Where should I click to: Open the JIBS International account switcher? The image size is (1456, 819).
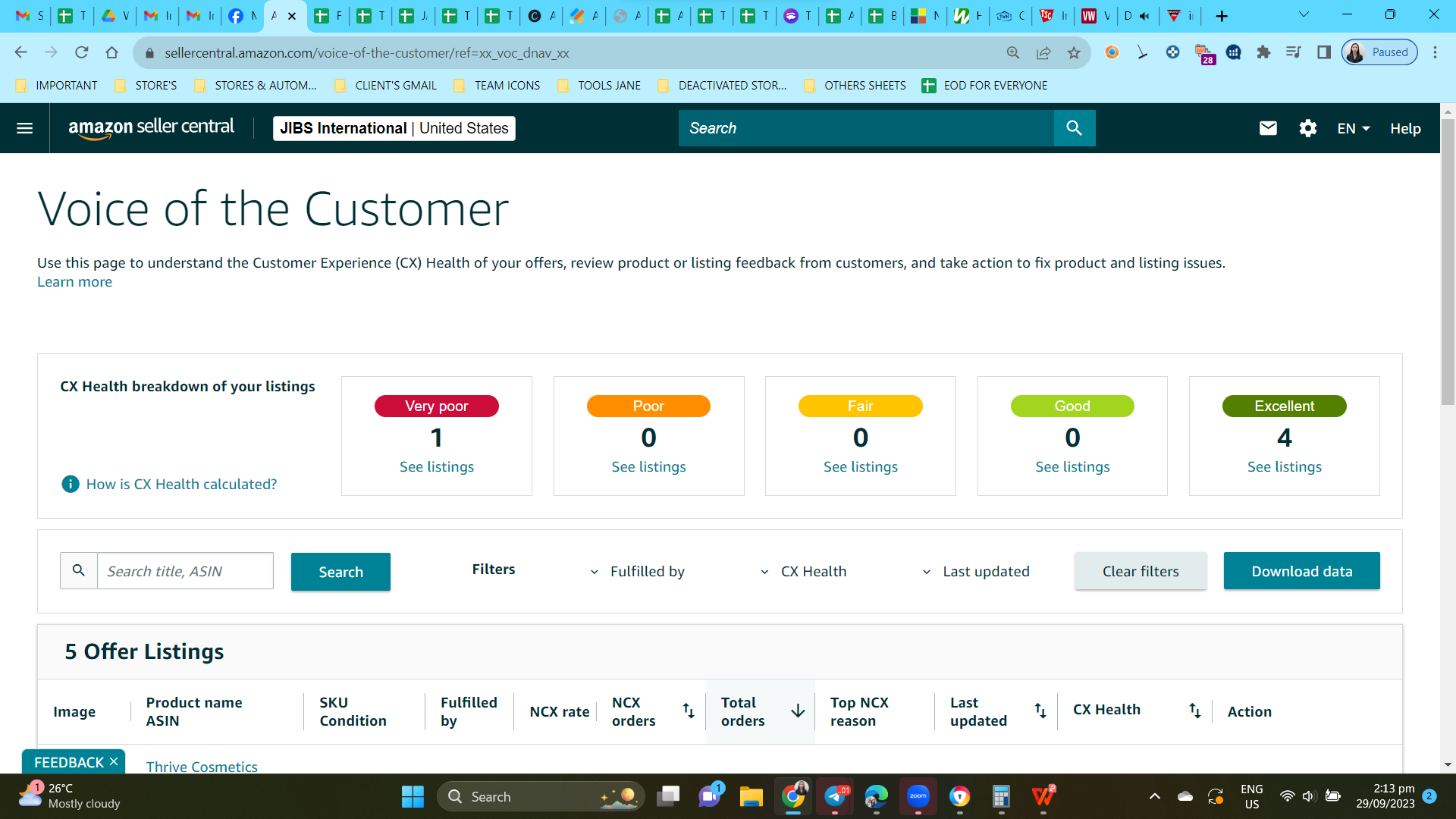[394, 128]
